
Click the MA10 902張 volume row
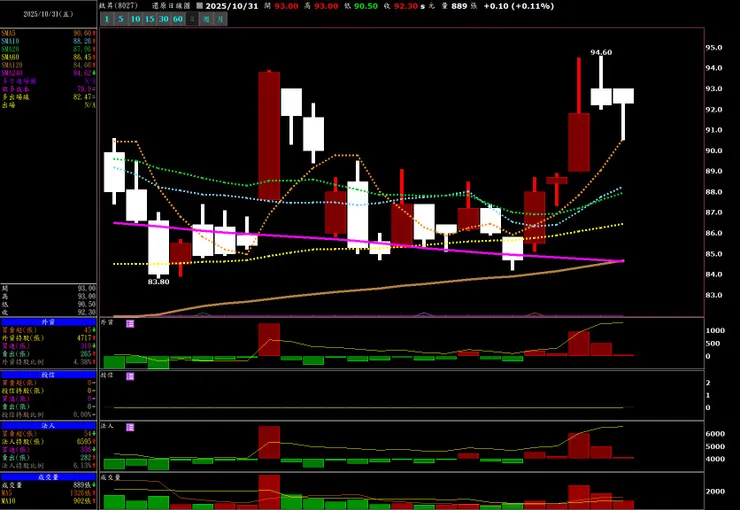[49, 501]
